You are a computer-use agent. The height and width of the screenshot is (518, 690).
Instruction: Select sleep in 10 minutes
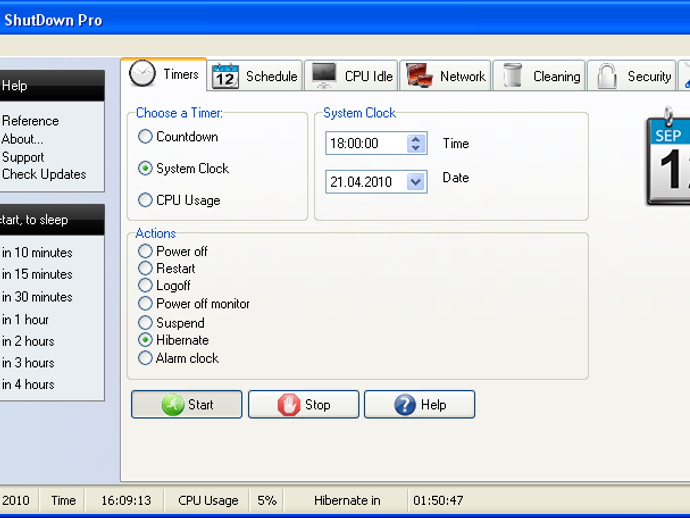37,252
